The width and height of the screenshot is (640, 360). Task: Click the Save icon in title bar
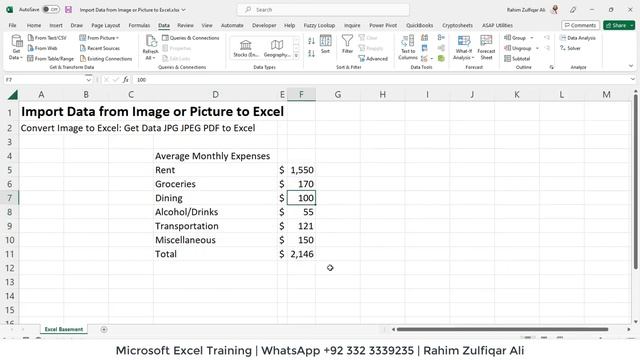(68, 9)
